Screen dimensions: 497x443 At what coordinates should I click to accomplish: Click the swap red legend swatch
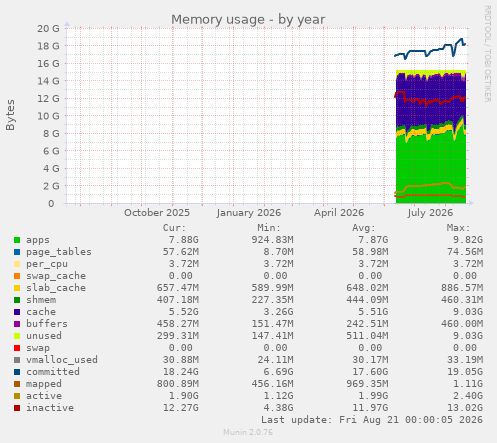tap(17, 348)
